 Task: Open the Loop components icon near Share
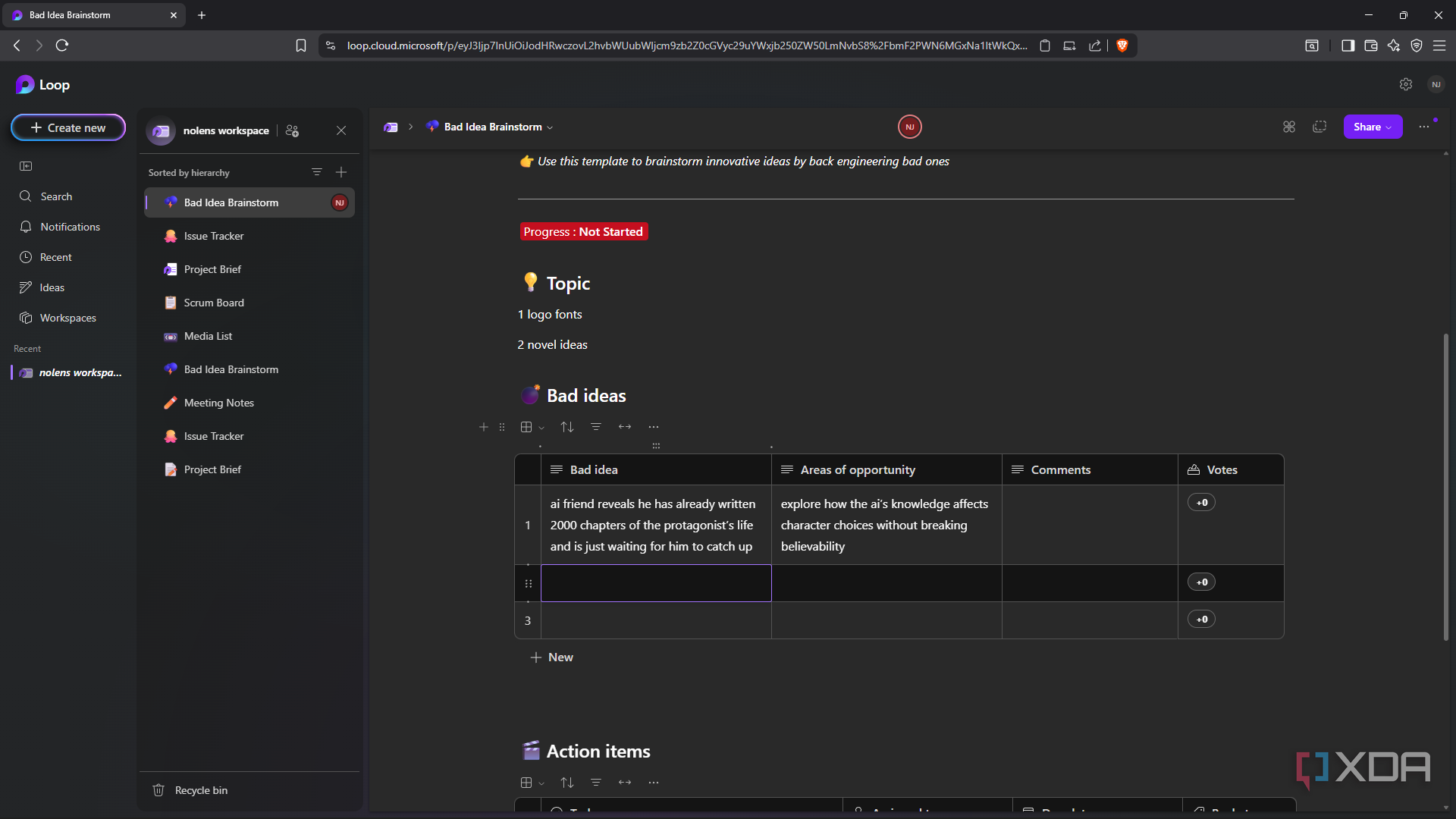pos(1289,127)
